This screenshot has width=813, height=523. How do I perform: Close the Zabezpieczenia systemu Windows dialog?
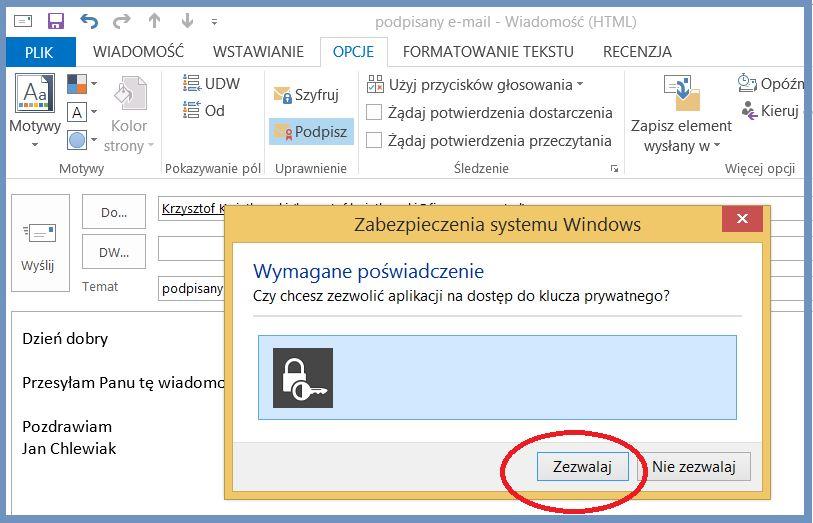pyautogui.click(x=742, y=218)
